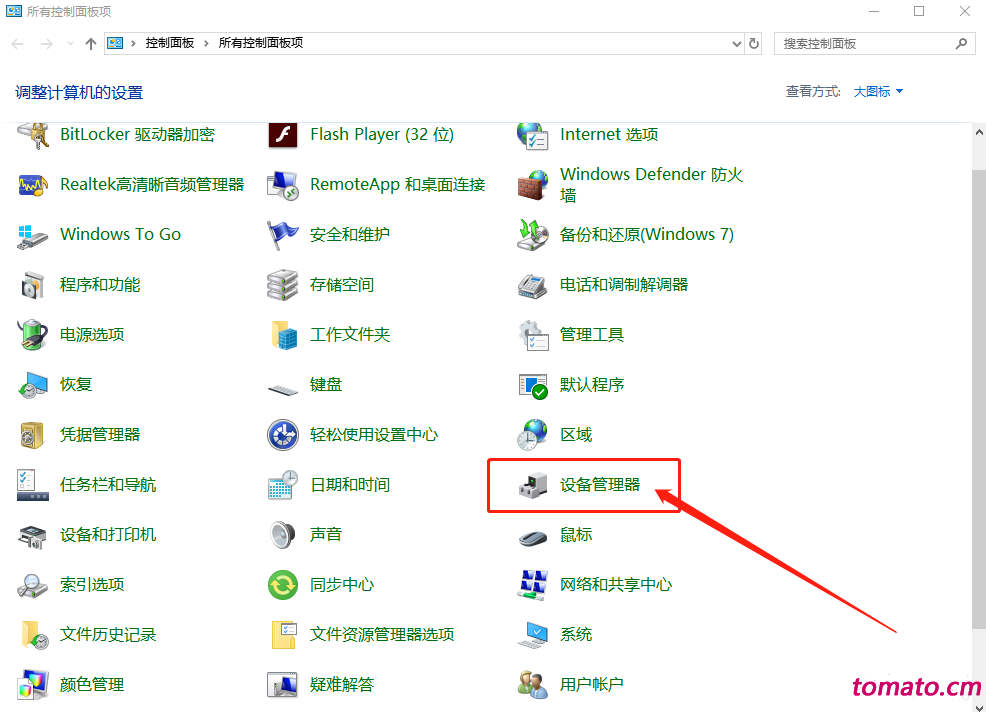
Task: Open the 区域 globe and clock icon
Action: (x=532, y=435)
